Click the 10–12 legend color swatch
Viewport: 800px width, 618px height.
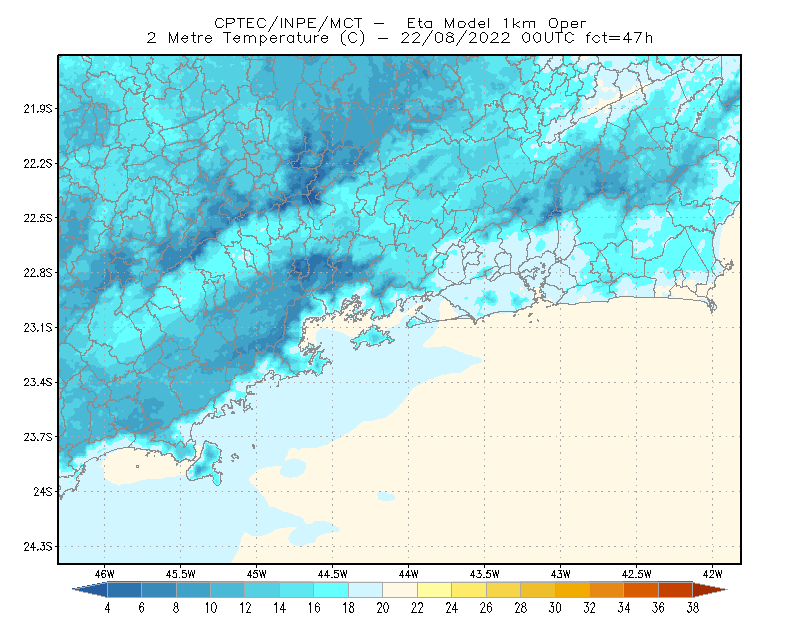228,590
